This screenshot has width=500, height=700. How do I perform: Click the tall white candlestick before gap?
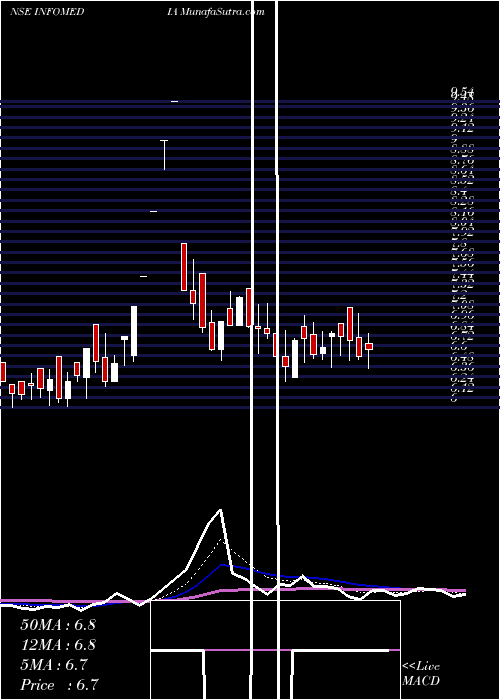[x=134, y=331]
